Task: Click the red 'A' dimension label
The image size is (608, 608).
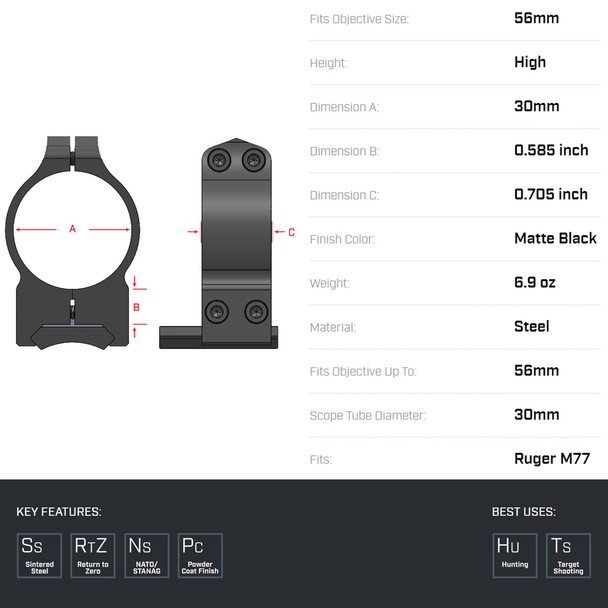Action: tap(72, 229)
